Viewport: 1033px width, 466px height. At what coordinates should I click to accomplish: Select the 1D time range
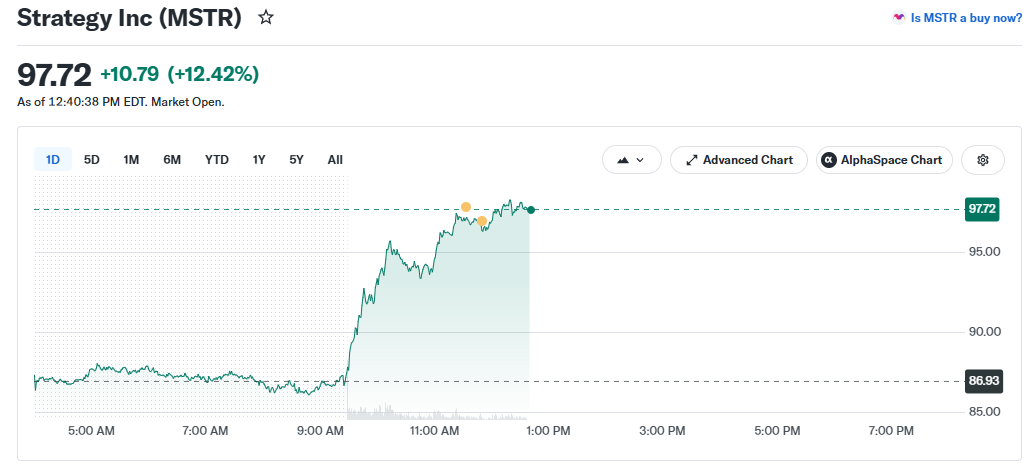(53, 160)
